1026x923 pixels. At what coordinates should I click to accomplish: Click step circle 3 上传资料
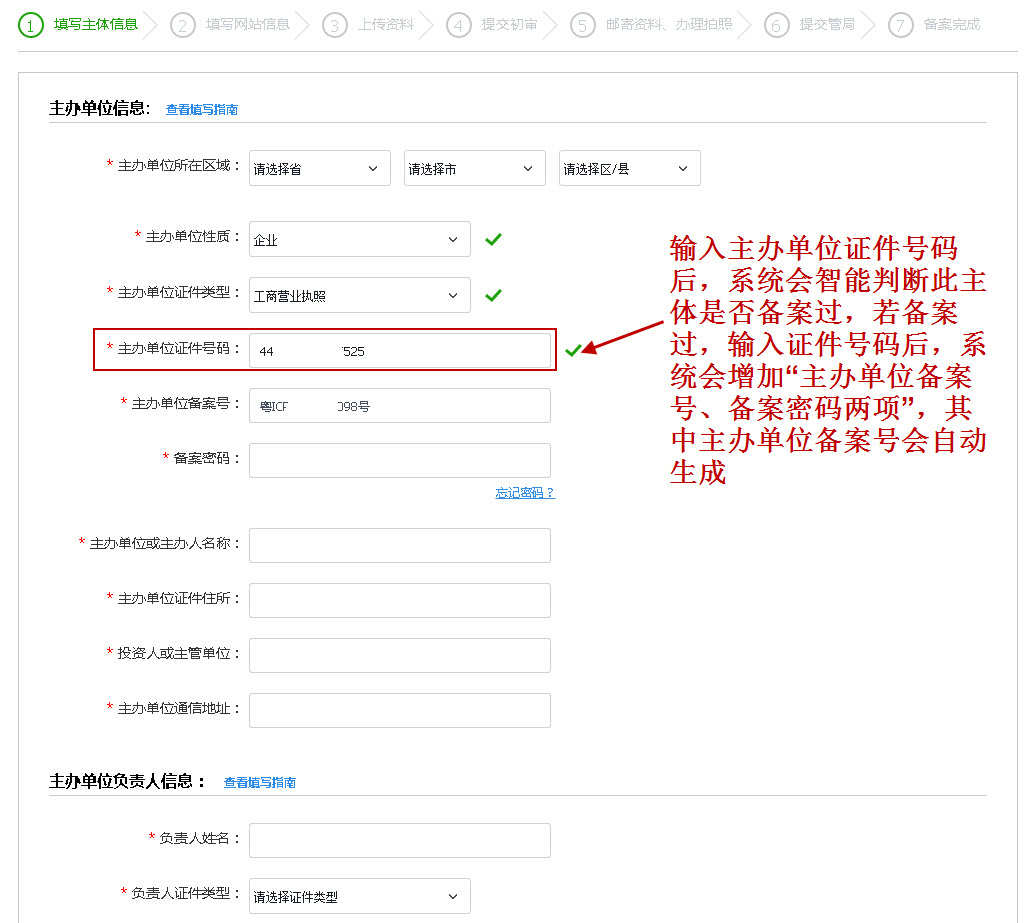(333, 24)
